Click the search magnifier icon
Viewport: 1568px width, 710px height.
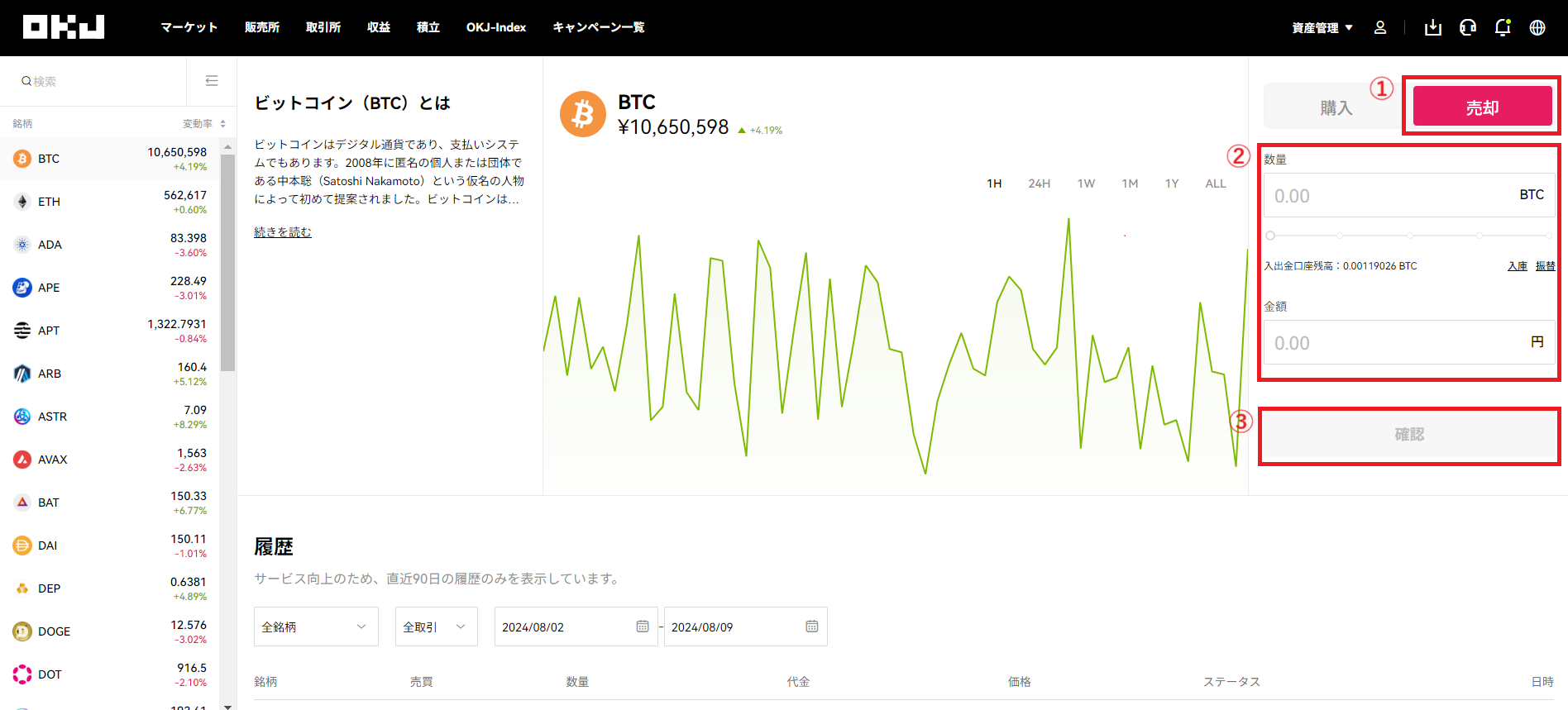[x=26, y=81]
